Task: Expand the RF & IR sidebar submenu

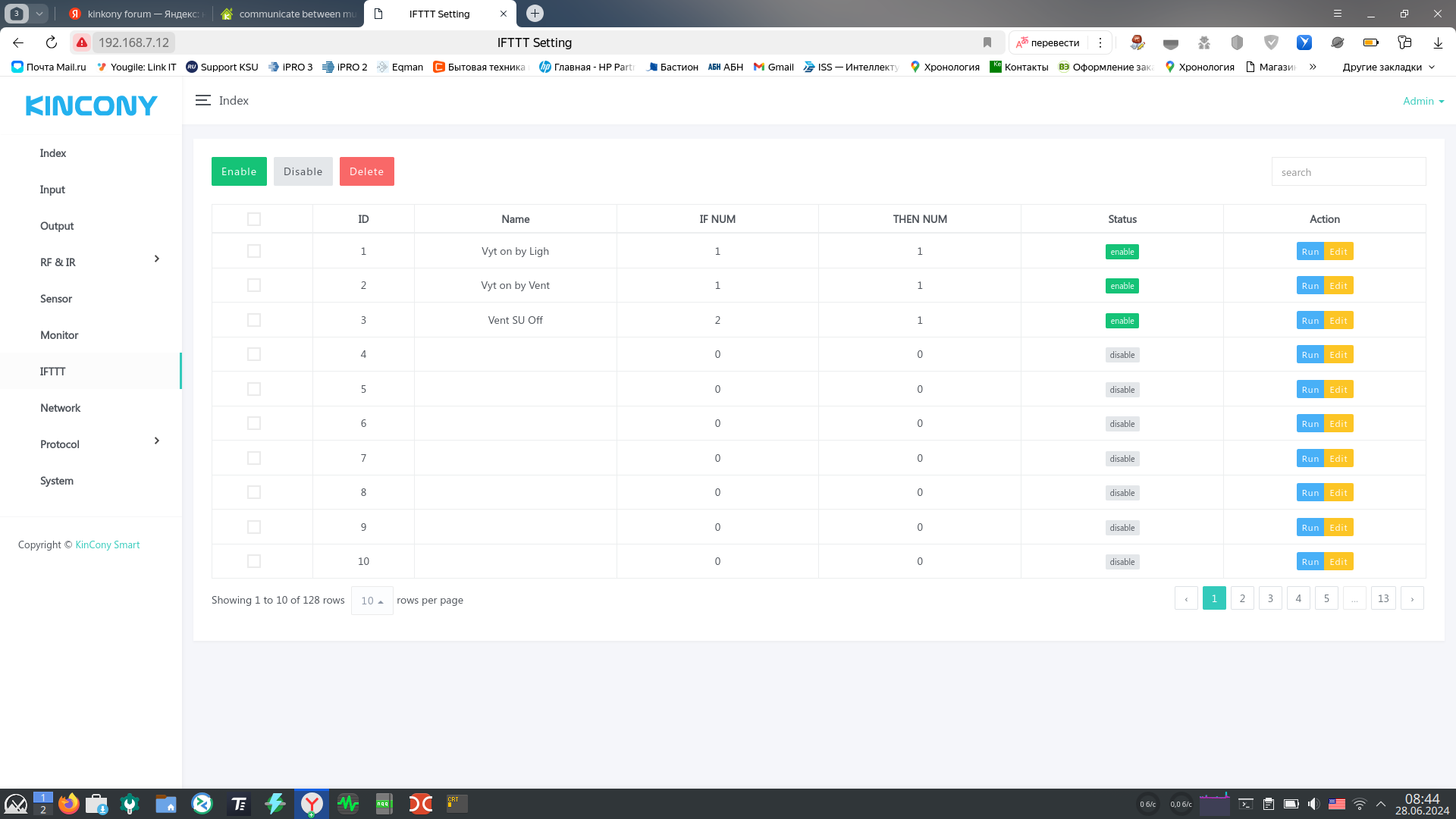Action: (156, 259)
